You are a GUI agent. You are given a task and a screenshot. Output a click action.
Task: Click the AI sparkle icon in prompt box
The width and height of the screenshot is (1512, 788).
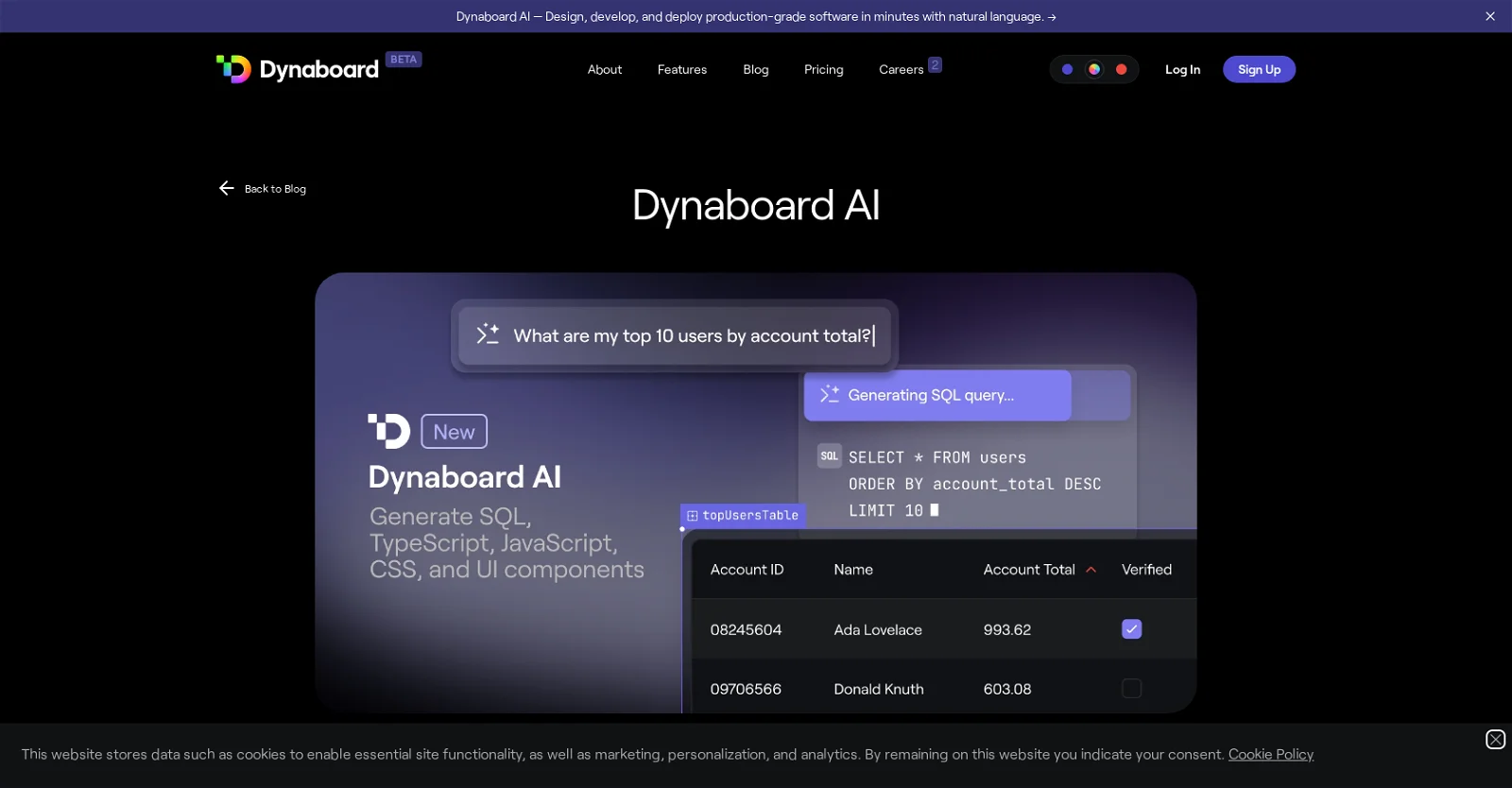point(488,334)
